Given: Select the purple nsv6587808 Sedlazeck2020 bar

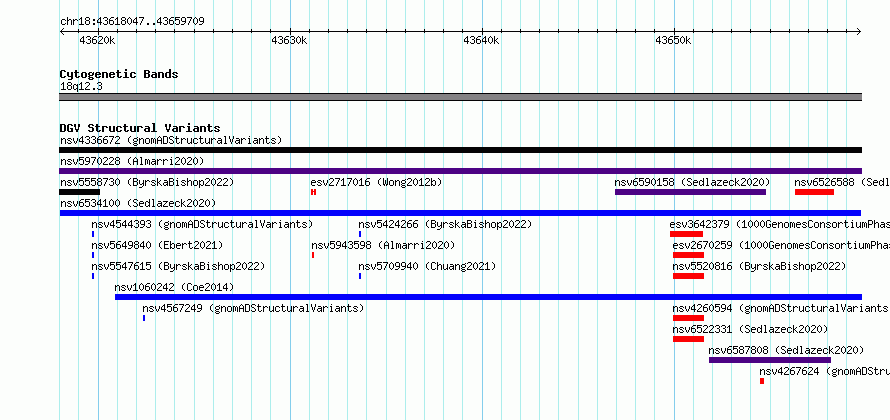Looking at the screenshot, I should (x=770, y=360).
